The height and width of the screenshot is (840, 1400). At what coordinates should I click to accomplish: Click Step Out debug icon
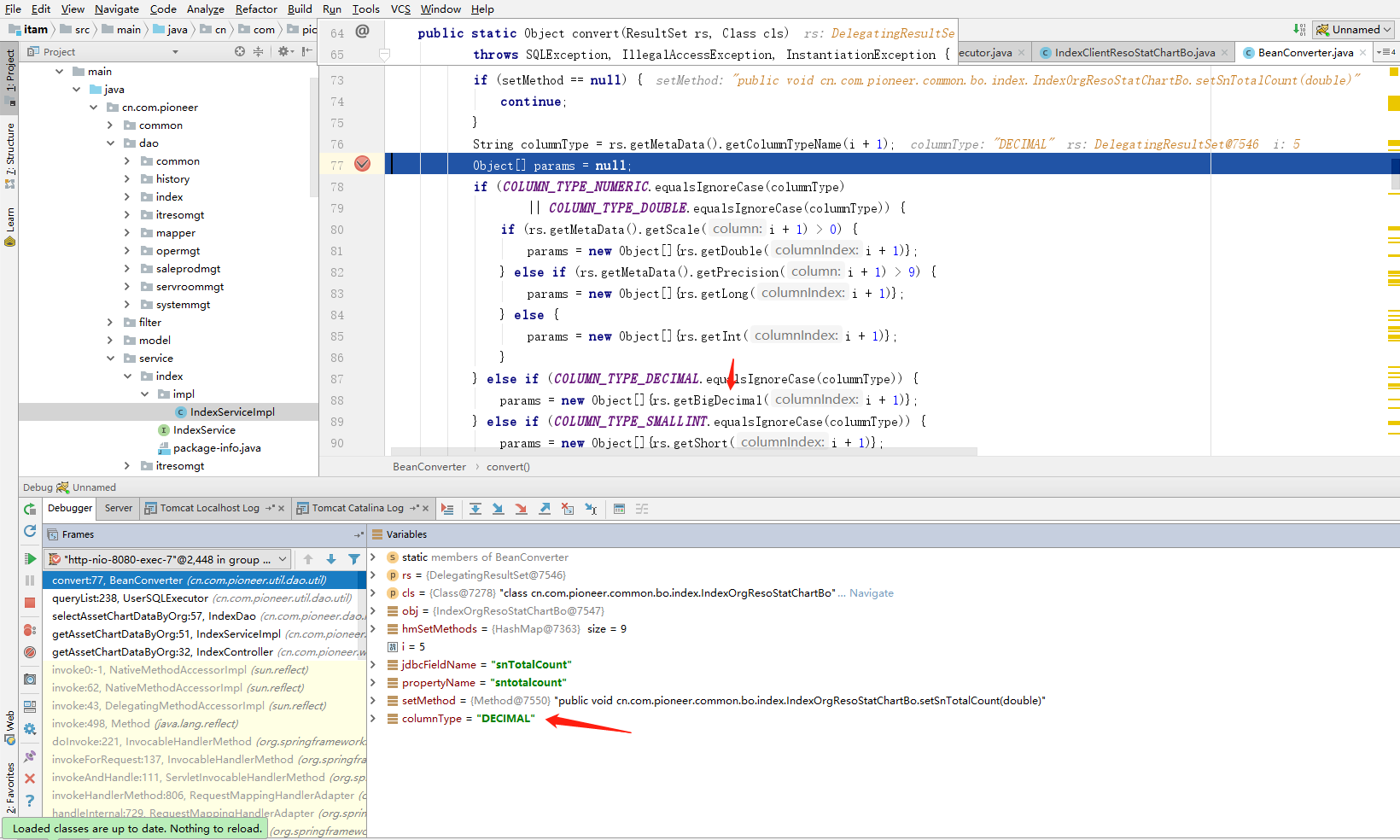point(545,509)
